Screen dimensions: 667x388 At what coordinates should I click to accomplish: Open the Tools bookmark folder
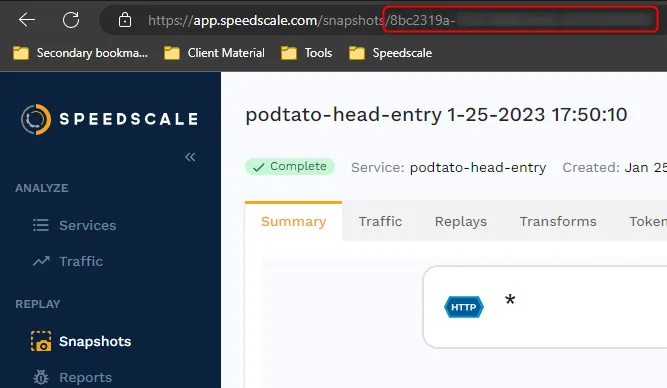[306, 53]
